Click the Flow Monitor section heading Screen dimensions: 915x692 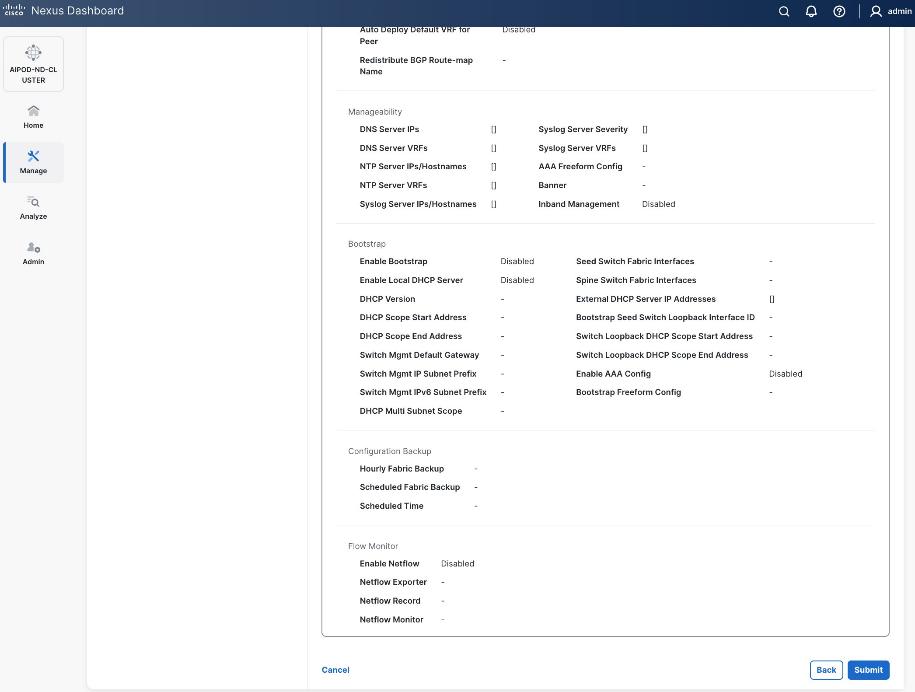[x=373, y=546]
